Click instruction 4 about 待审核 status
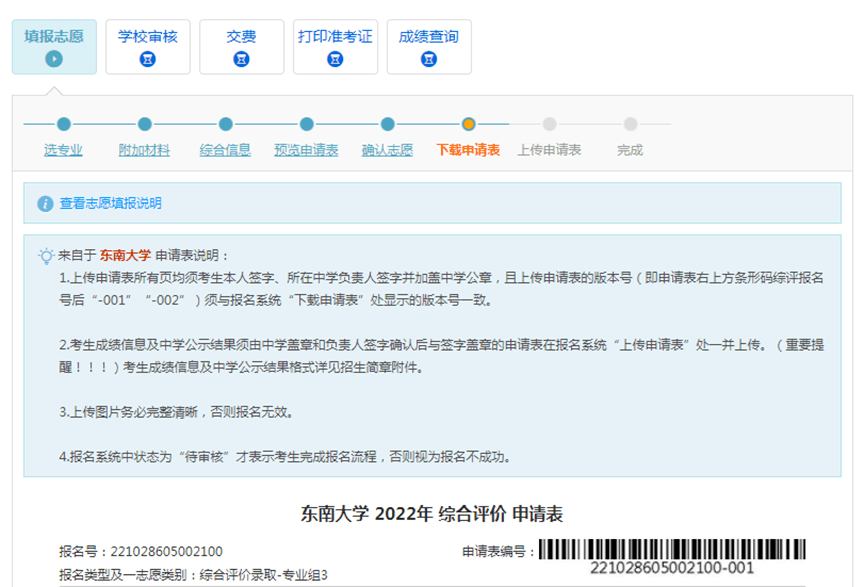Image resolution: width=864 pixels, height=587 pixels. (x=285, y=456)
